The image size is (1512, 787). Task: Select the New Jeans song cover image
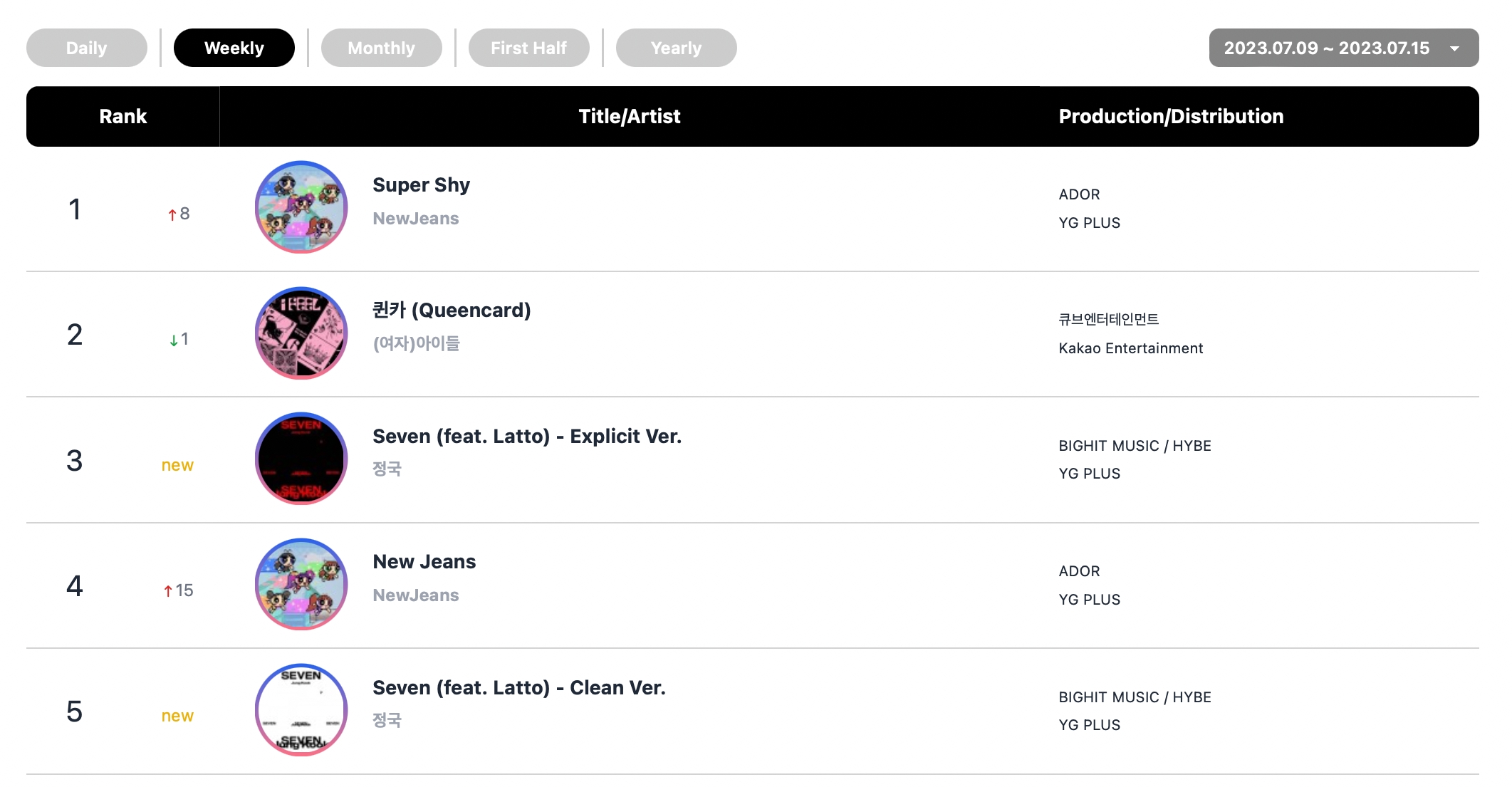(x=301, y=584)
